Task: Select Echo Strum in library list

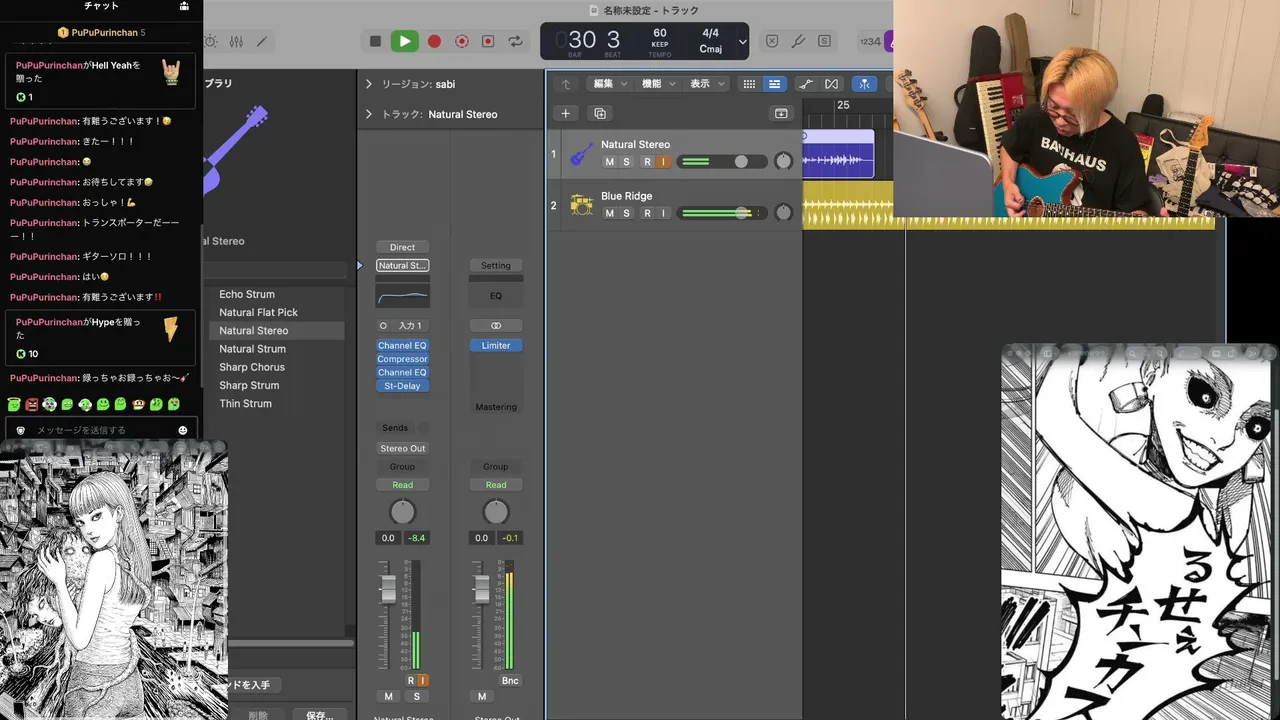Action: 247,294
